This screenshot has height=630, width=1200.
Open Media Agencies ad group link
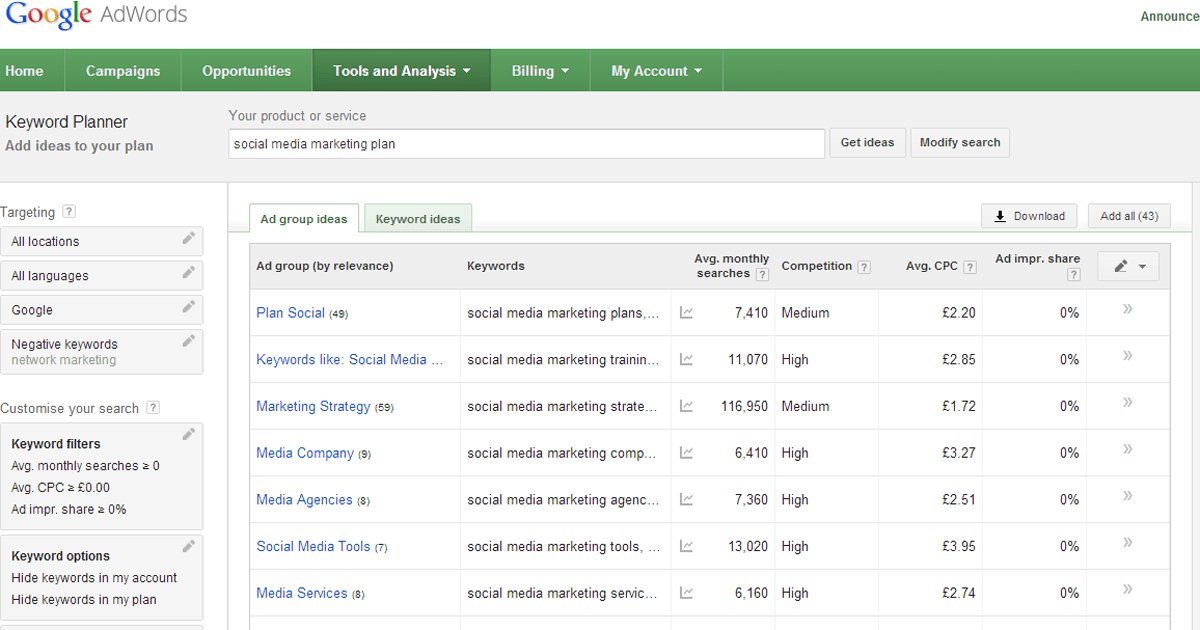pyautogui.click(x=304, y=500)
